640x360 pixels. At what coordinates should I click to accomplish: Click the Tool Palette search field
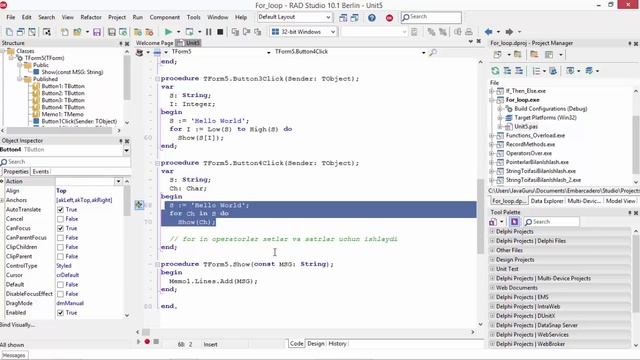(x=551, y=222)
